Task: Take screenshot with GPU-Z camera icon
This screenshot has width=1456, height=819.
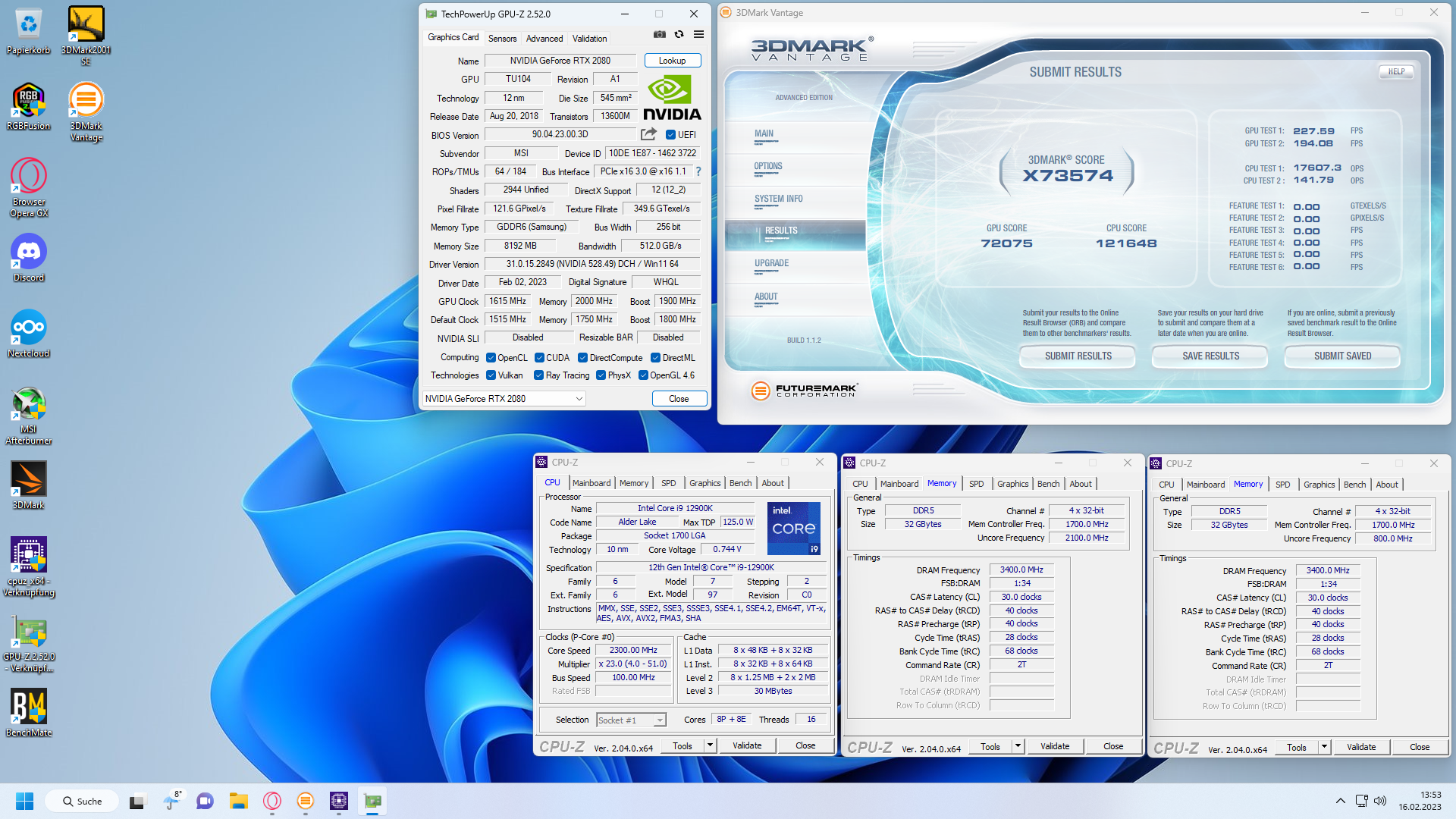Action: click(x=660, y=34)
